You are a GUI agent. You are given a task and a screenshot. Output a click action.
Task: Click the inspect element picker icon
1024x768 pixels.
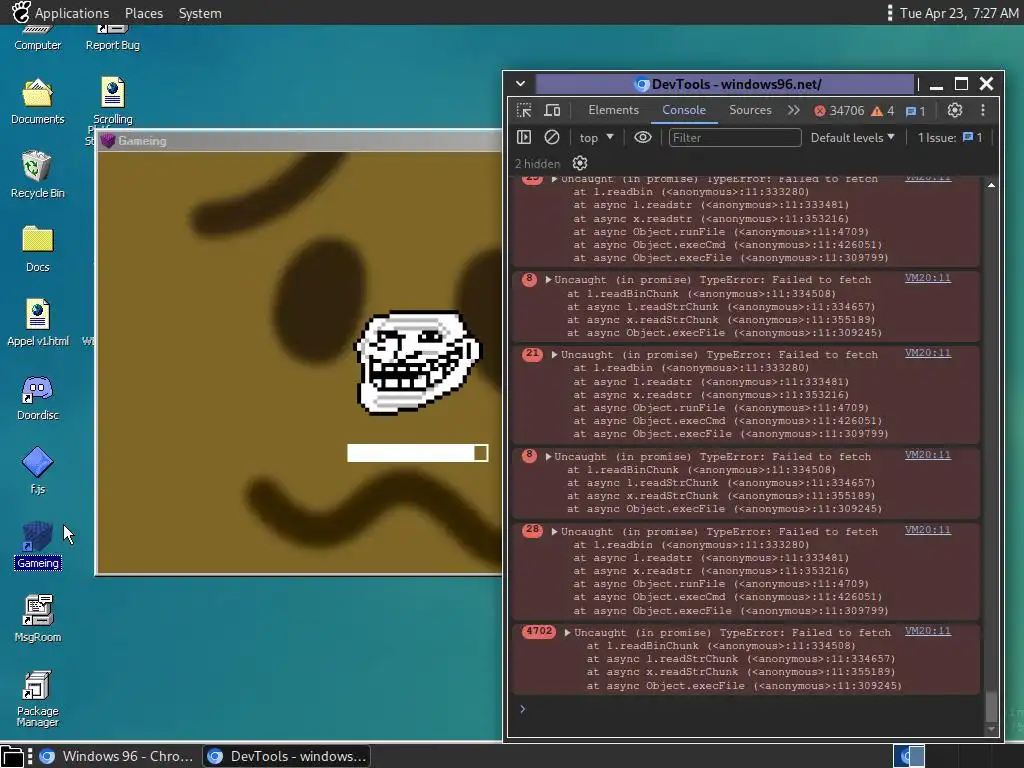coord(524,110)
